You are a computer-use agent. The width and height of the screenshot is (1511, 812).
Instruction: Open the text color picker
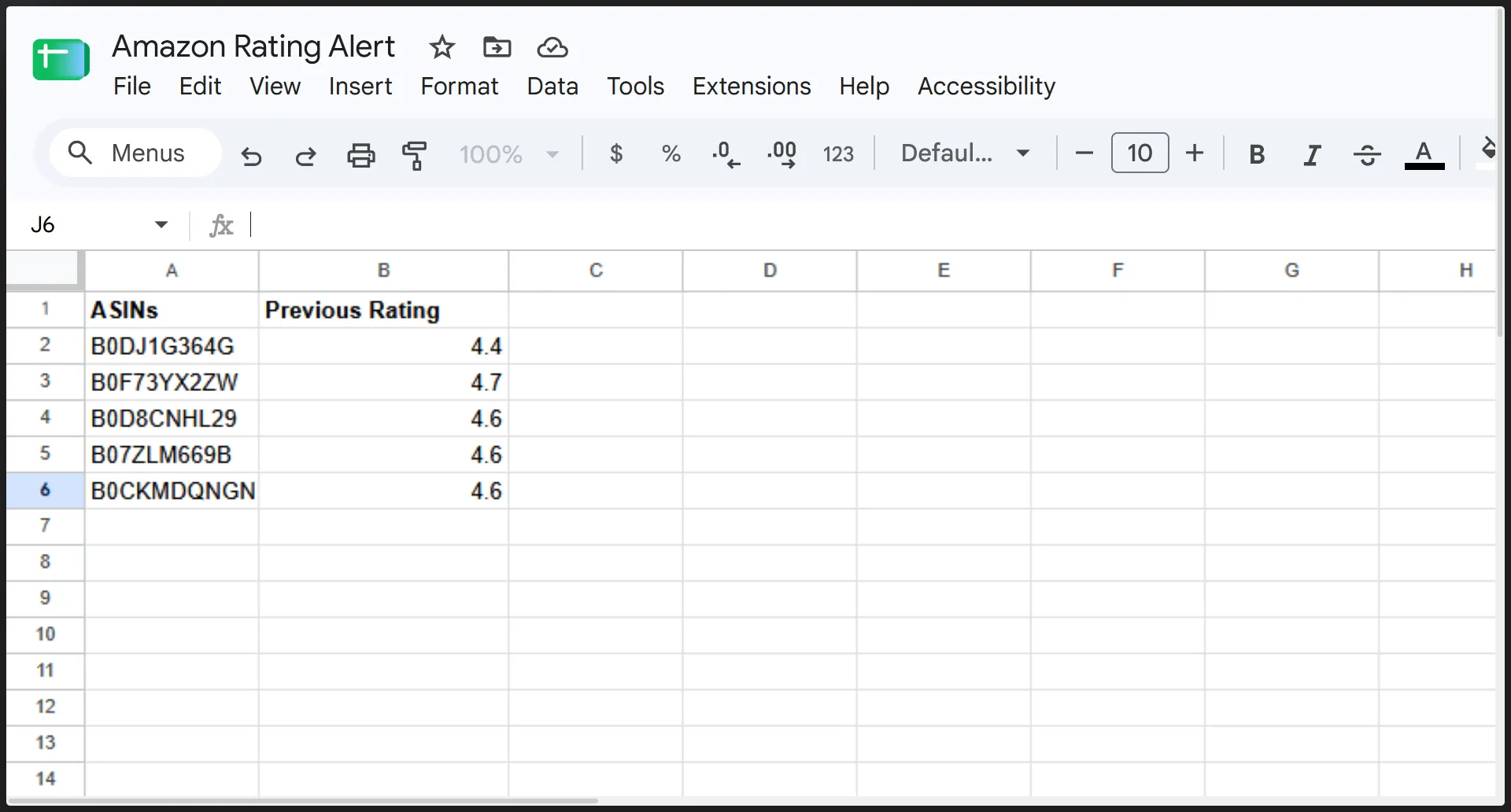click(1424, 154)
